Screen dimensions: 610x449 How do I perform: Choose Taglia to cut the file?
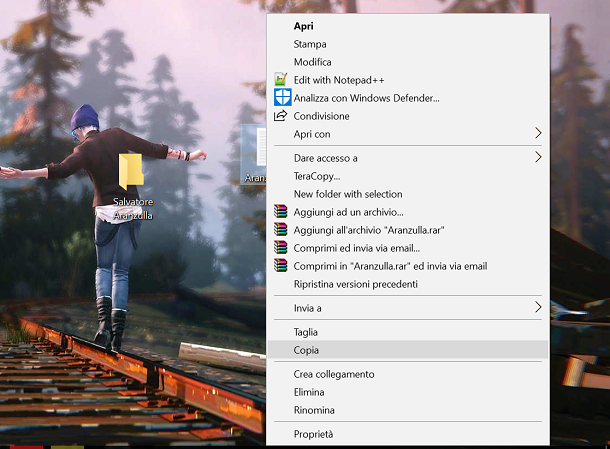tap(408, 332)
